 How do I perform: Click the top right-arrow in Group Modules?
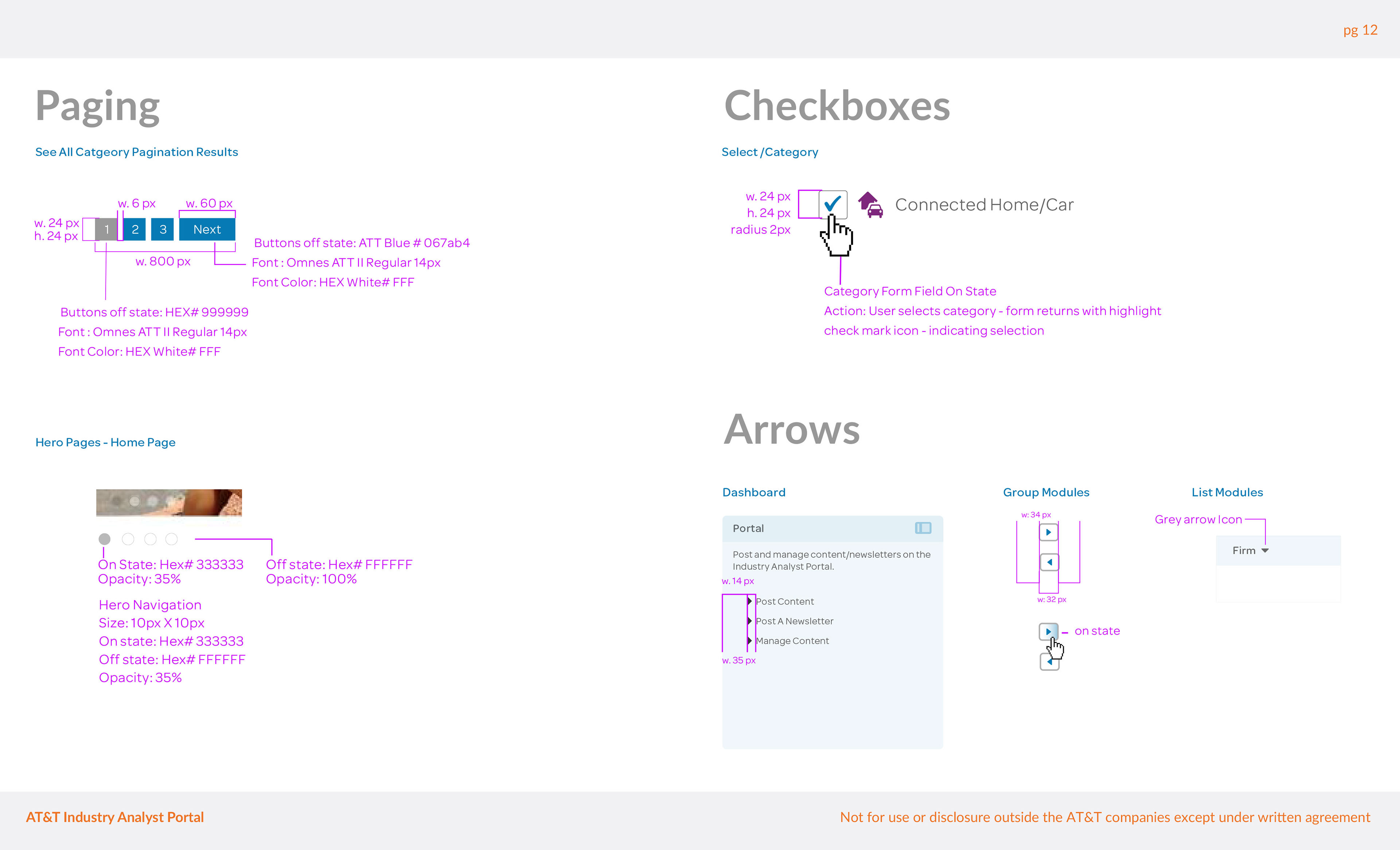(1048, 532)
